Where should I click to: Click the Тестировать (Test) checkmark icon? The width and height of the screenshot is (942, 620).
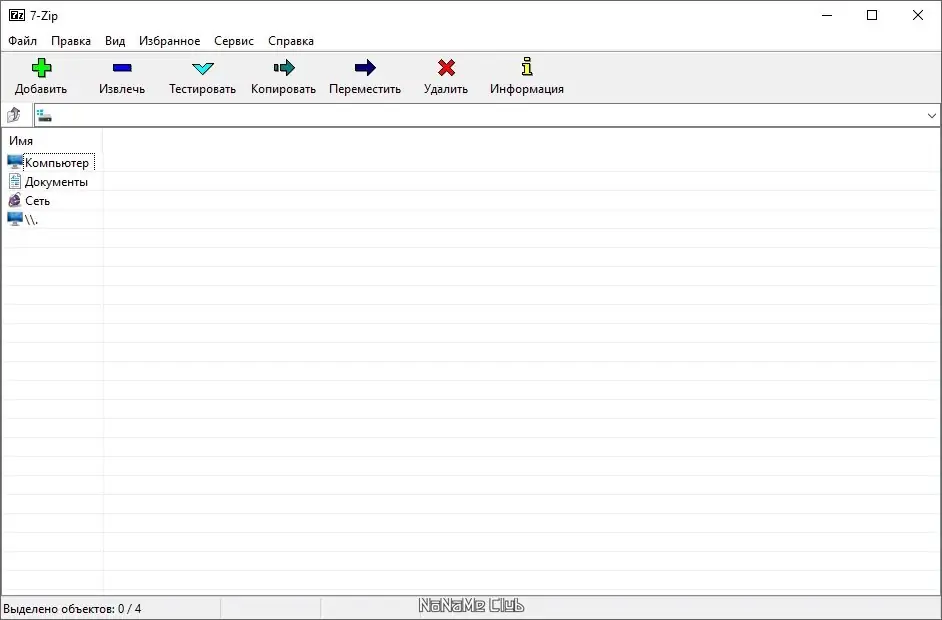point(201,68)
